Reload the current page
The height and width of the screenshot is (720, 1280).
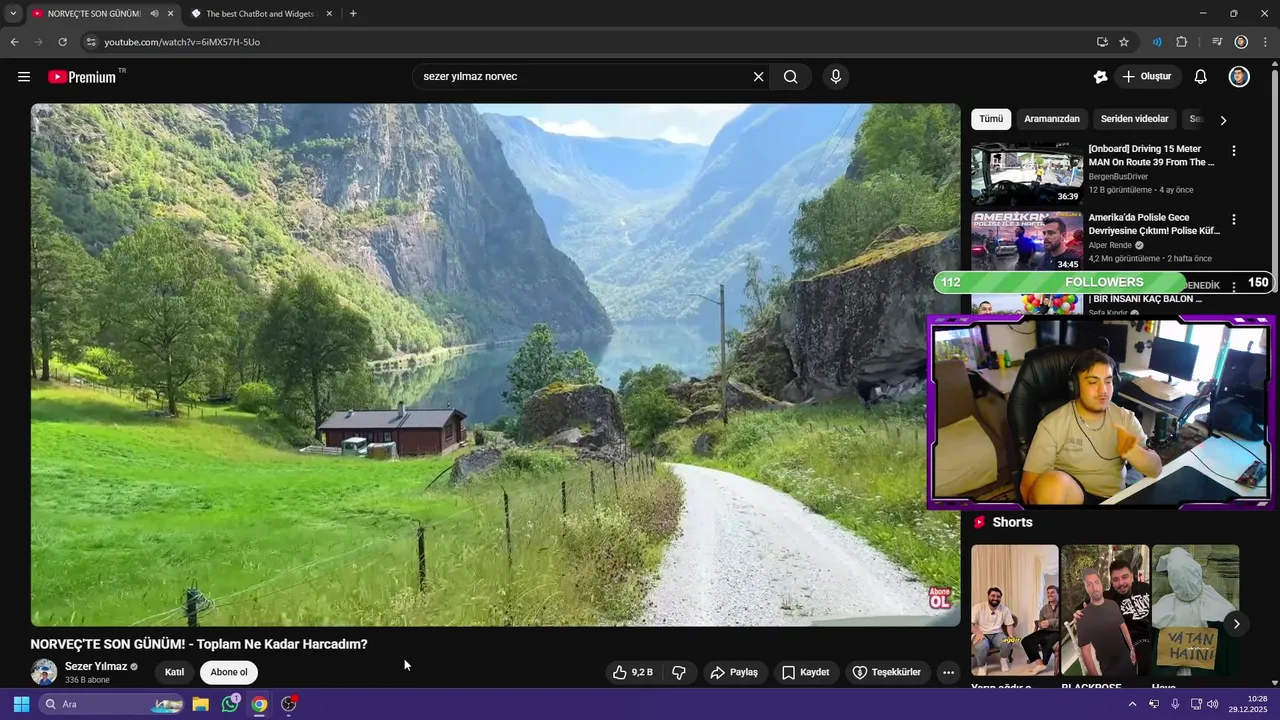coord(62,42)
